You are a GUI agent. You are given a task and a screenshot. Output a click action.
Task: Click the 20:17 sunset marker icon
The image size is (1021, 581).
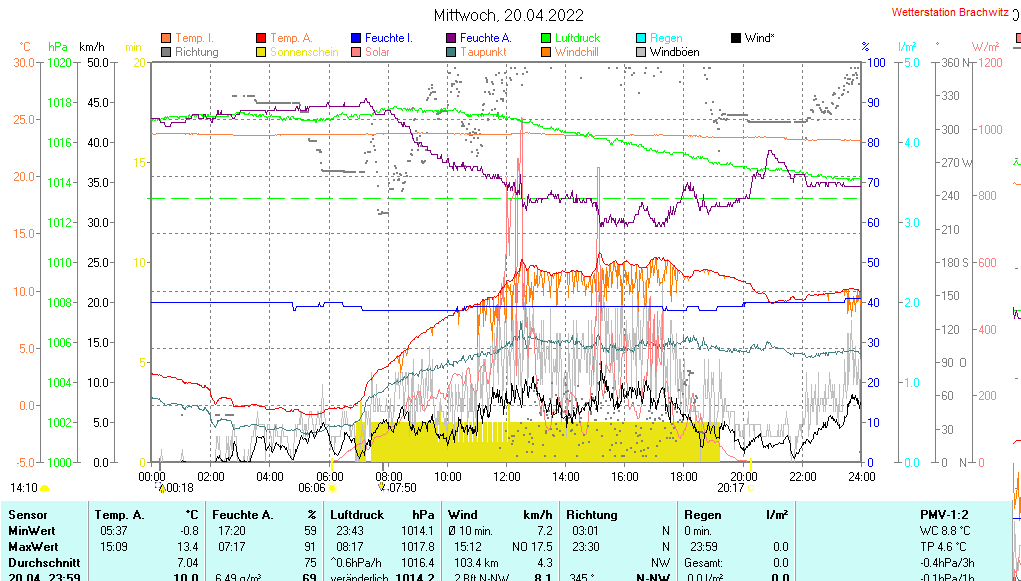(x=750, y=488)
